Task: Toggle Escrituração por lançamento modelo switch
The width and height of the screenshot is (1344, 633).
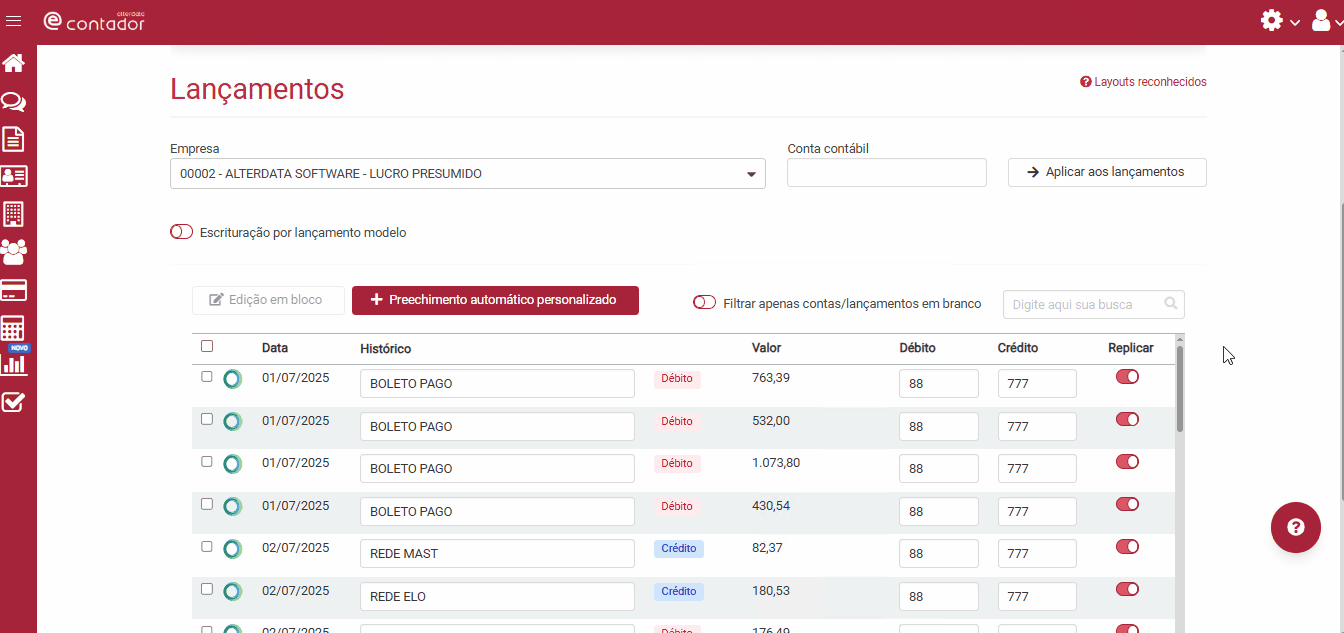Action: pyautogui.click(x=181, y=232)
